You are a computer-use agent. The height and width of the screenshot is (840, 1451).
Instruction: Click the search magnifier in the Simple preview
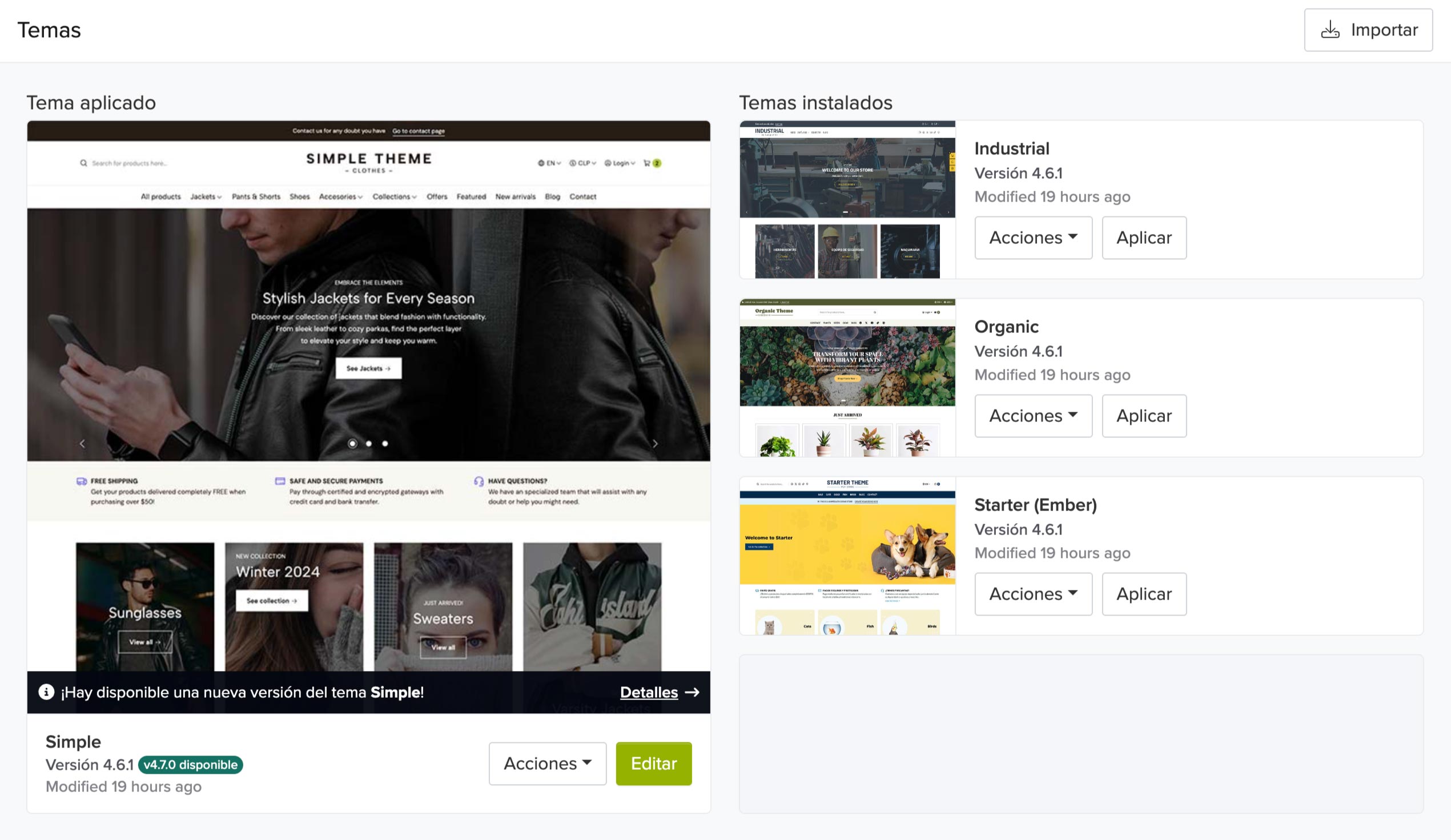(x=83, y=163)
